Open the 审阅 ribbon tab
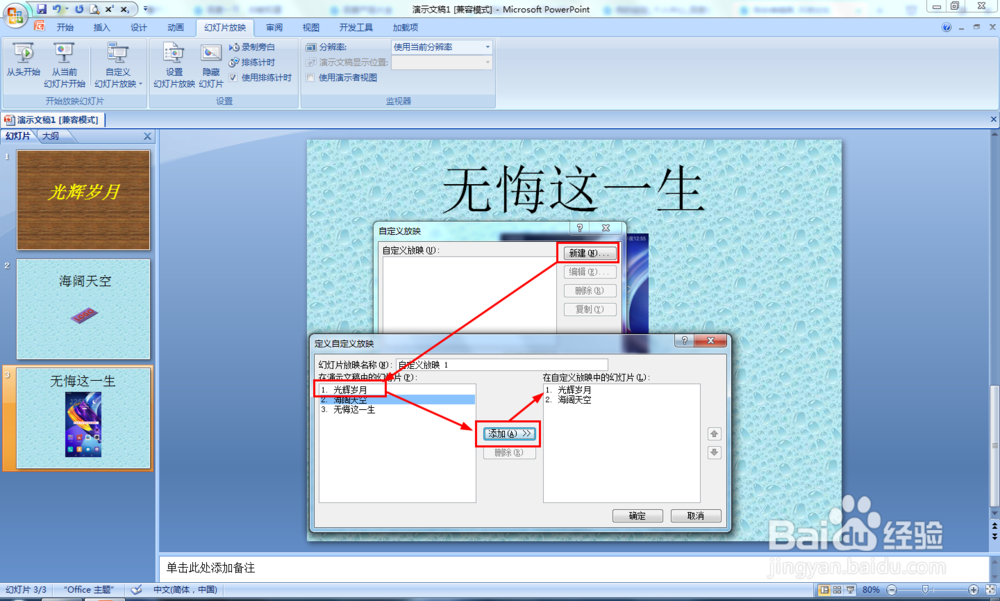Viewport: 1000px width, 601px height. tap(274, 27)
